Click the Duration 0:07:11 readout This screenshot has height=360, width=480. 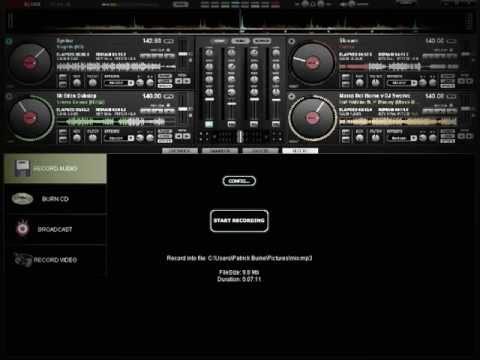pos(239,279)
